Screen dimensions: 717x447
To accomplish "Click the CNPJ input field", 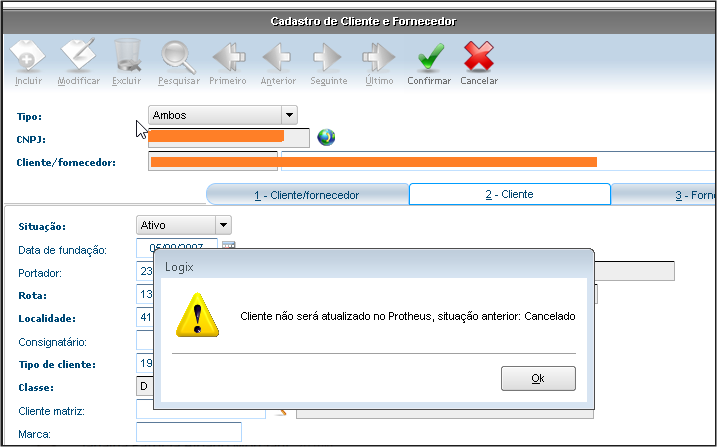I will pyautogui.click(x=229, y=138).
